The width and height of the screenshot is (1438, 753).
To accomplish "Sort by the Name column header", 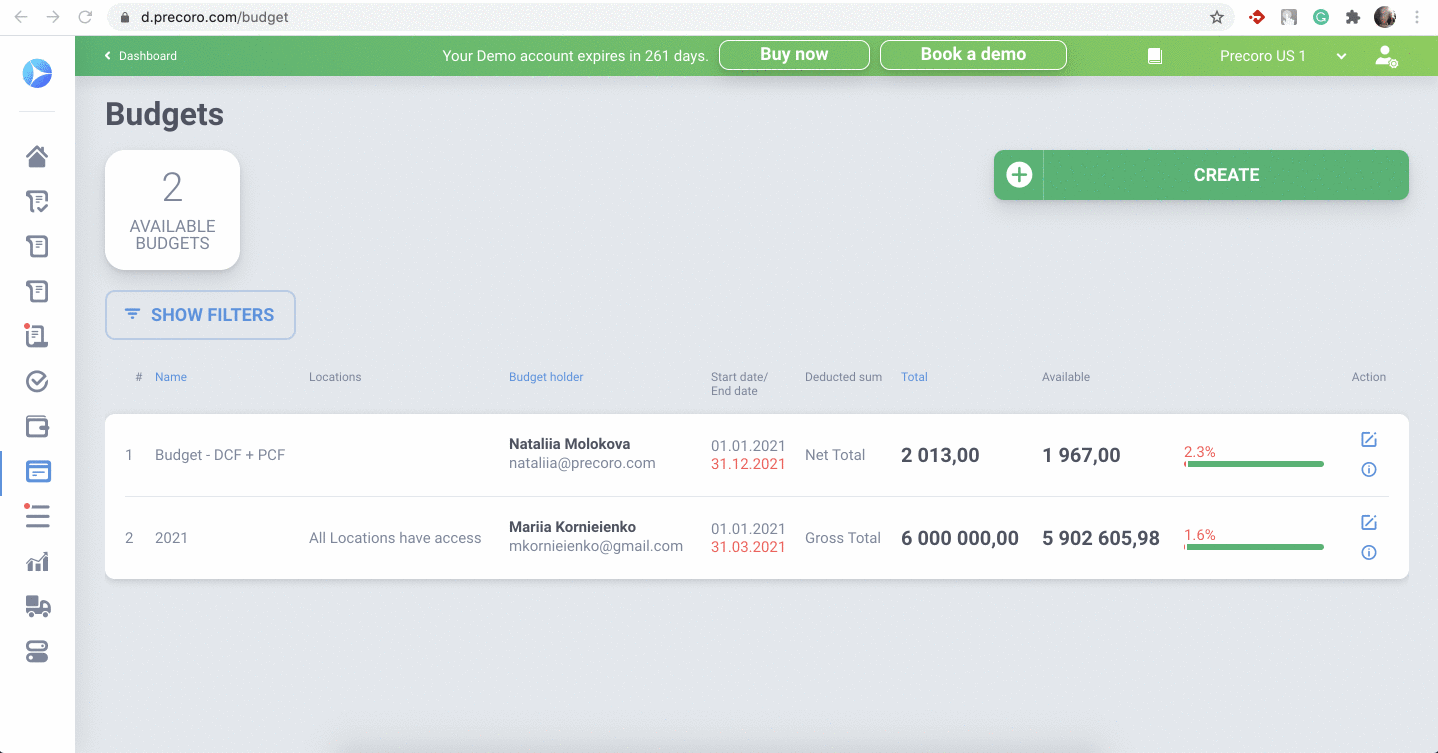I will click(171, 377).
